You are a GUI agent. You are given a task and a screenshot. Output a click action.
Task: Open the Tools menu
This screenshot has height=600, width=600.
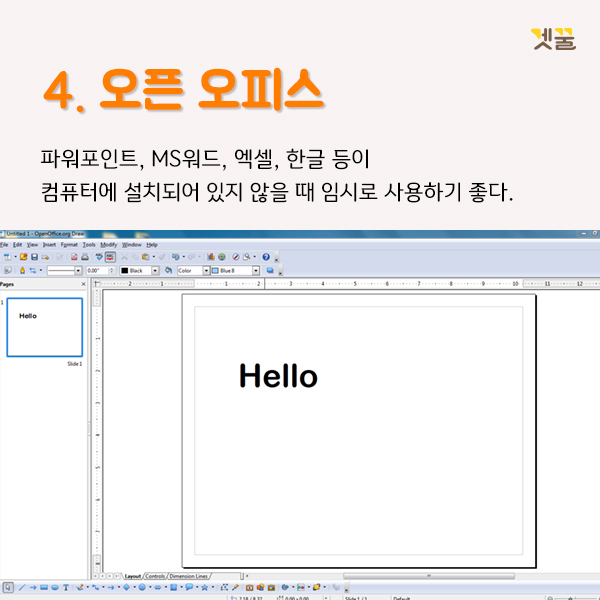tap(89, 245)
